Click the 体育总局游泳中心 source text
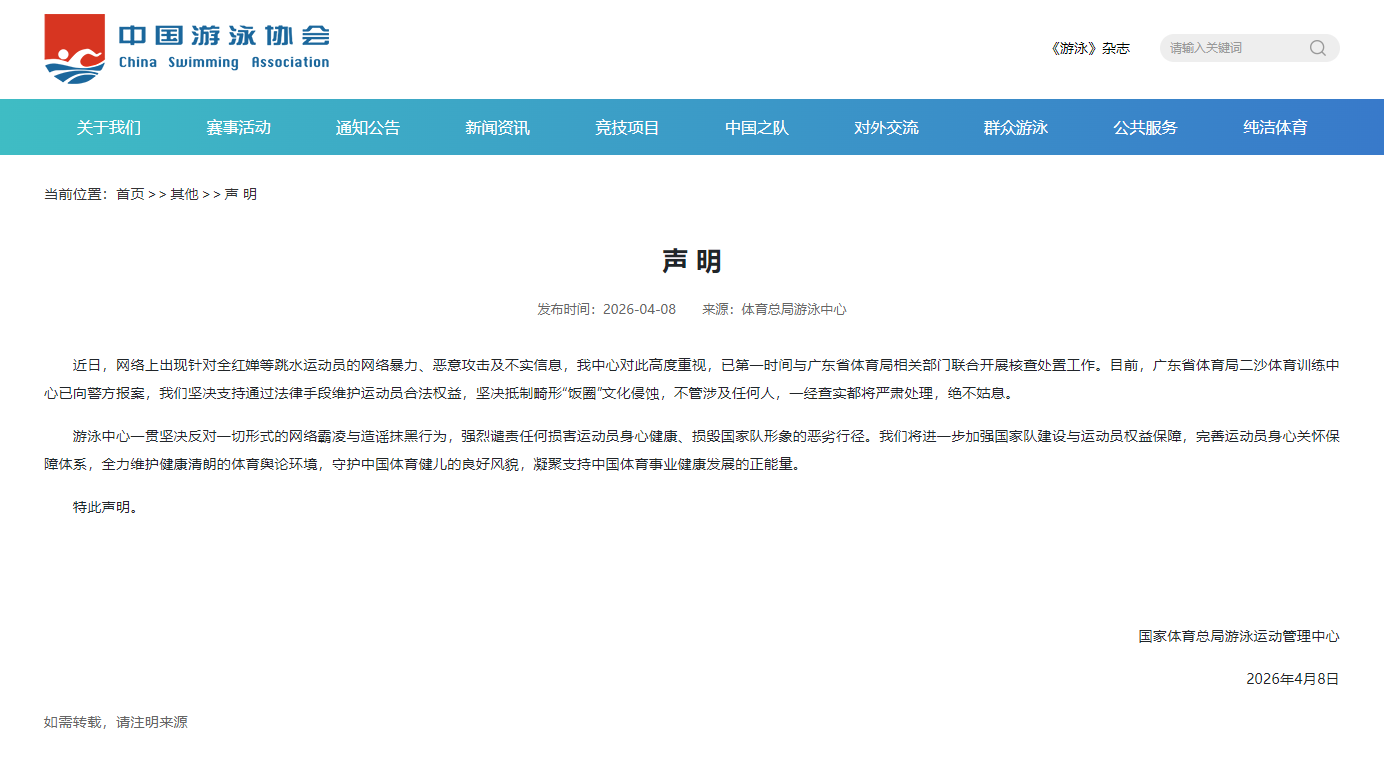Image resolution: width=1384 pixels, height=761 pixels. coord(794,310)
